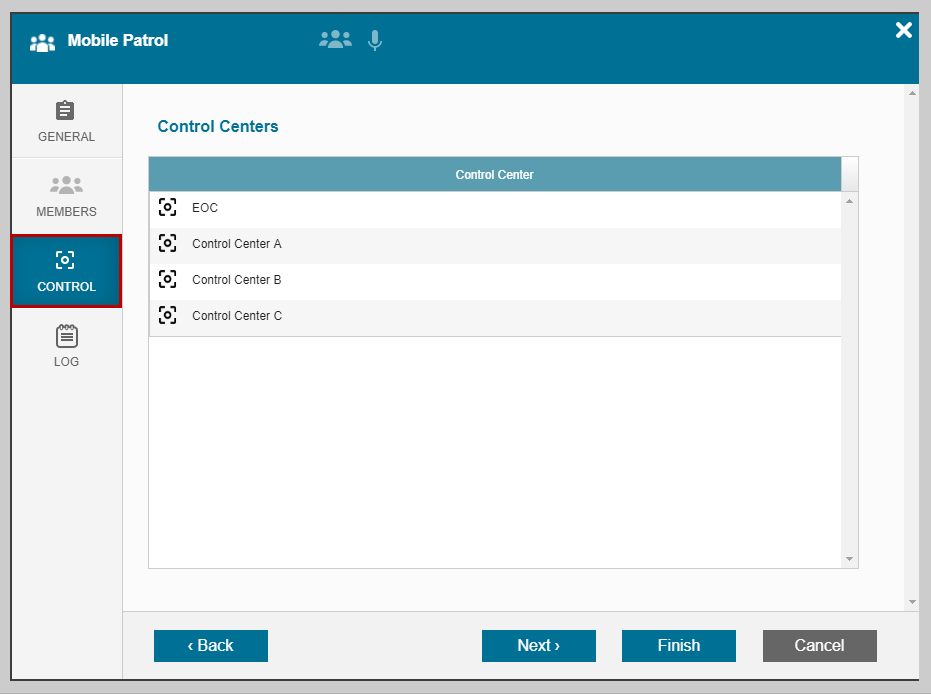This screenshot has width=931, height=694.
Task: Select the Control Center B text
Action: point(236,280)
